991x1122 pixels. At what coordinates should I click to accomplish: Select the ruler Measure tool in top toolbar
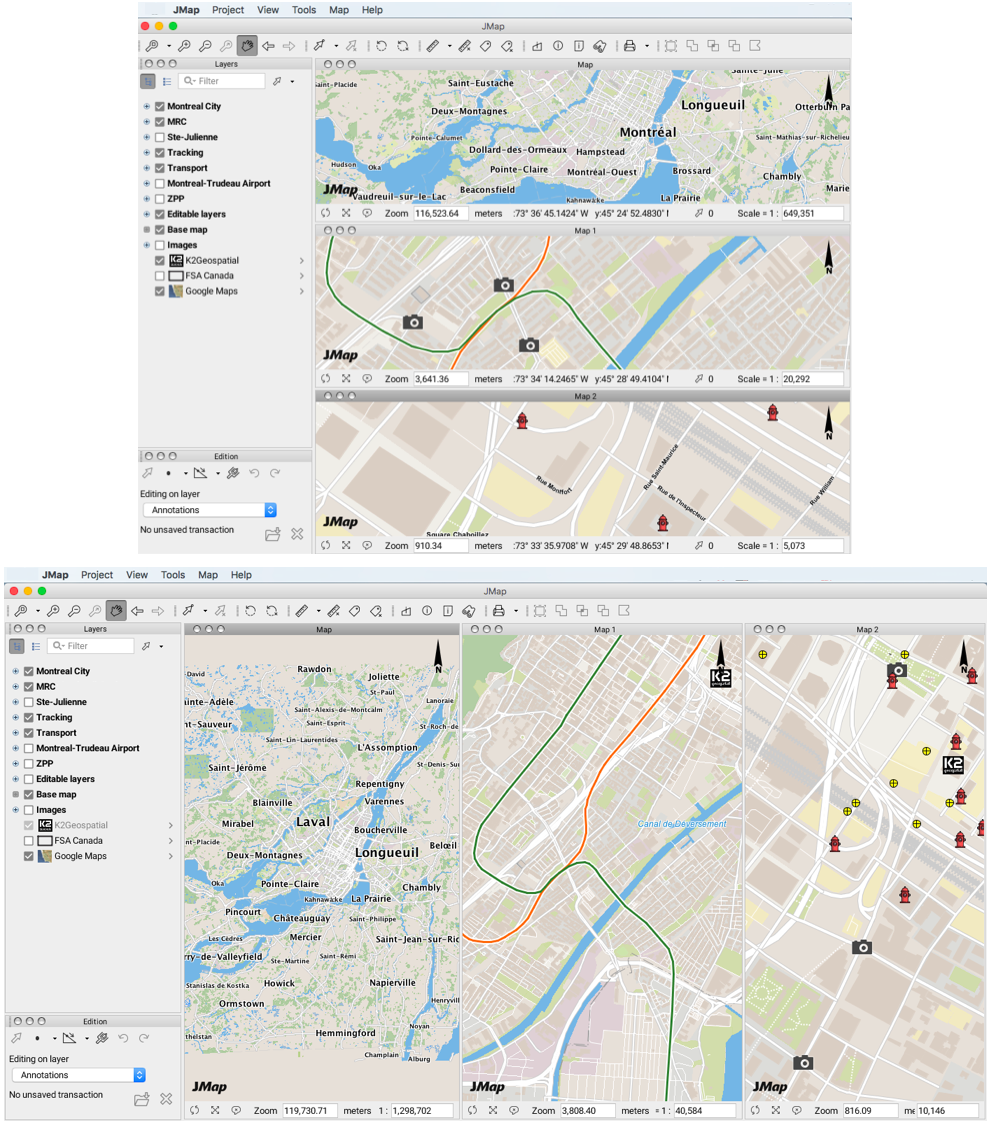point(432,46)
